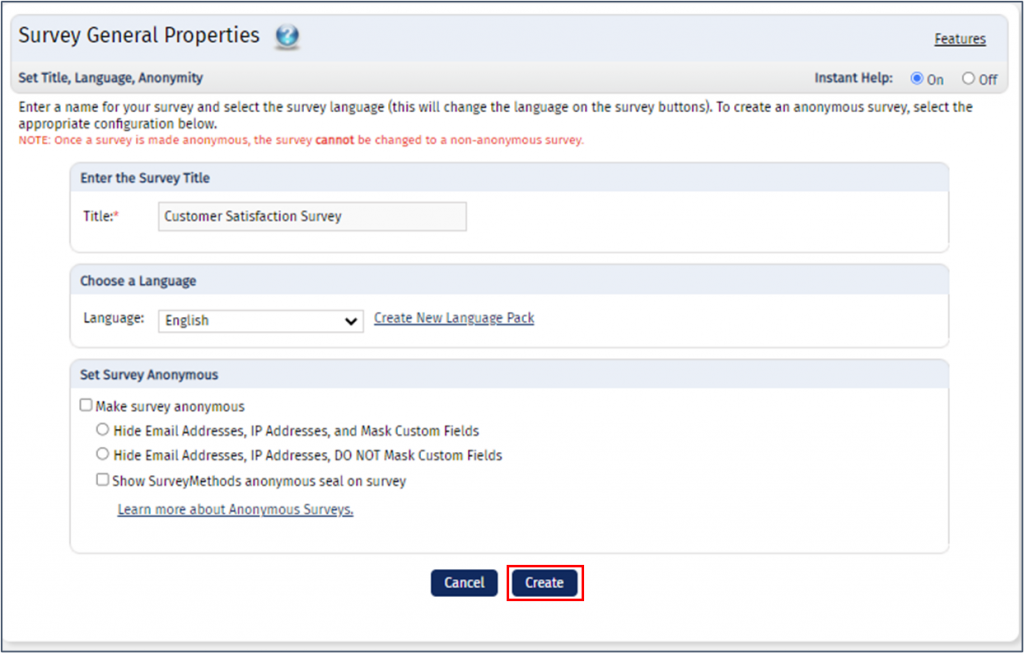Open Learn more about Anonymous Surveys link
The height and width of the screenshot is (653, 1024).
[235, 509]
